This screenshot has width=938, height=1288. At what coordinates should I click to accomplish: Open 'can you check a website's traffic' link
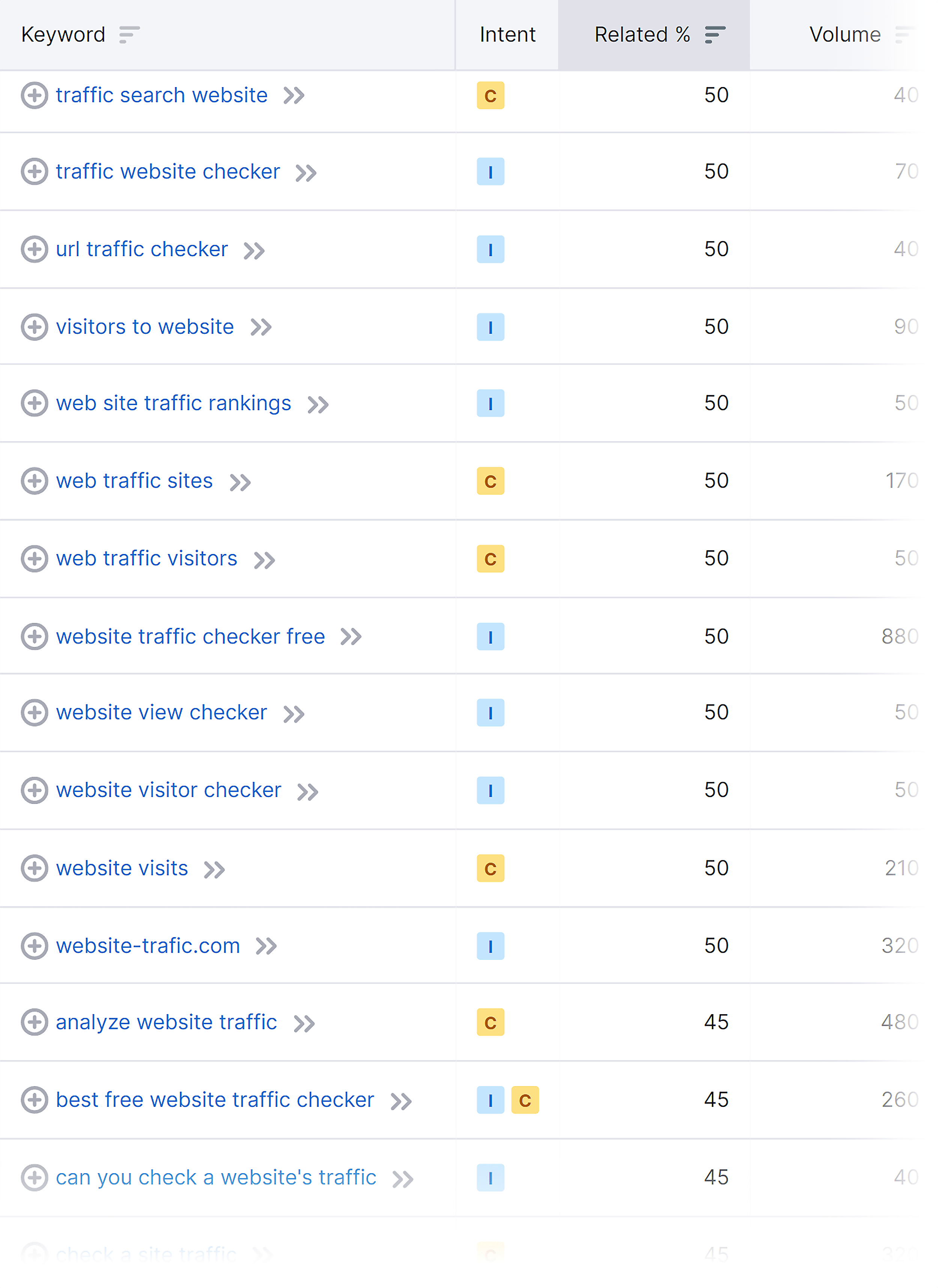(x=216, y=1178)
